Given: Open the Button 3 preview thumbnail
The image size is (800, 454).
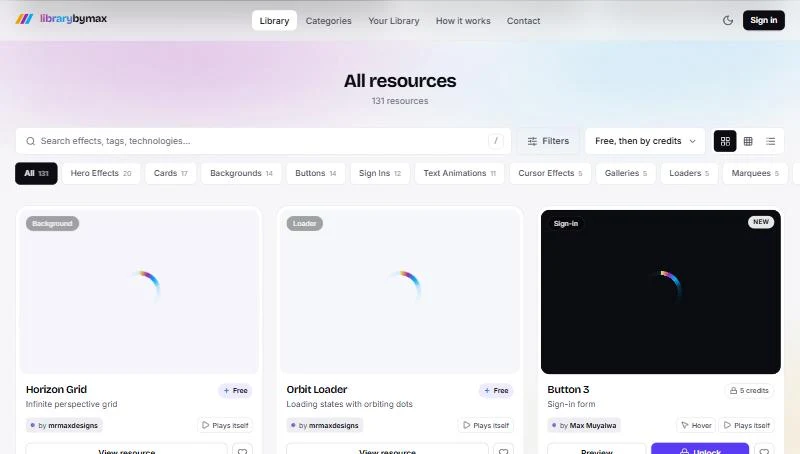Looking at the screenshot, I should pos(661,292).
